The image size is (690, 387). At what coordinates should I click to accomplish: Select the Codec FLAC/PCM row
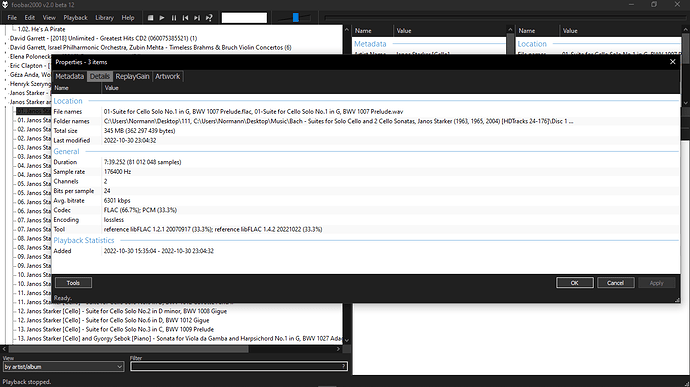(366, 210)
